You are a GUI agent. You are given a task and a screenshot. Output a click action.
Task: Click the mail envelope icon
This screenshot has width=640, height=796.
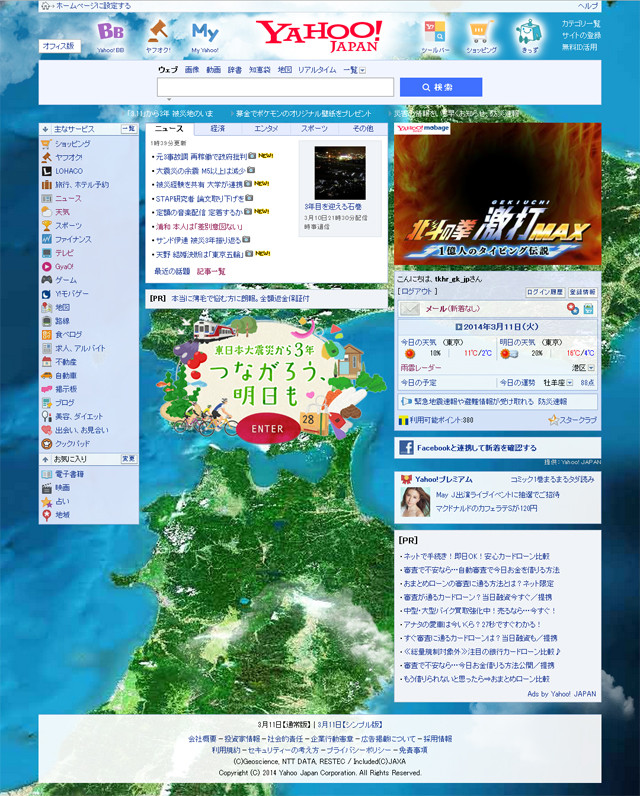coord(410,309)
